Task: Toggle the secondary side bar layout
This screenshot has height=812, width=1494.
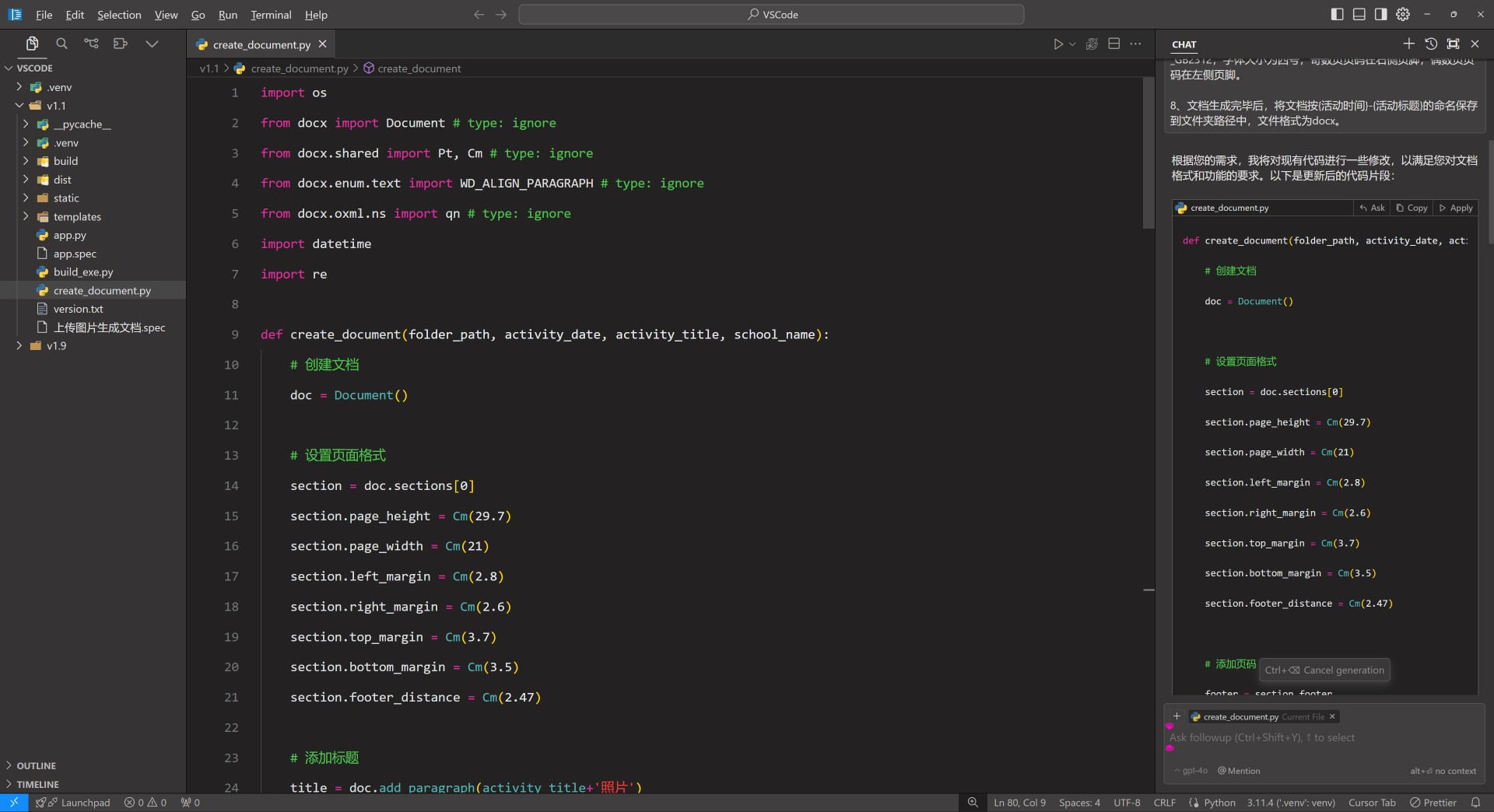Action: tap(1380, 14)
